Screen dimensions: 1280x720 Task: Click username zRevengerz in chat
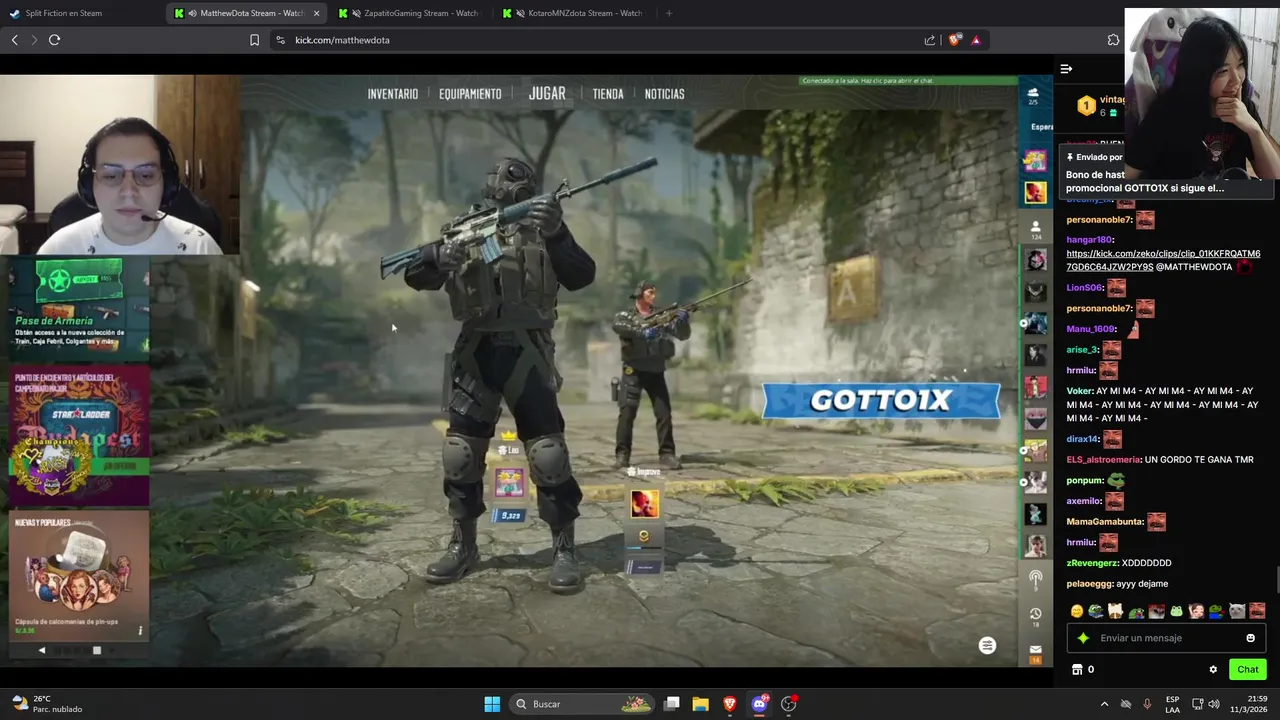pos(1092,563)
